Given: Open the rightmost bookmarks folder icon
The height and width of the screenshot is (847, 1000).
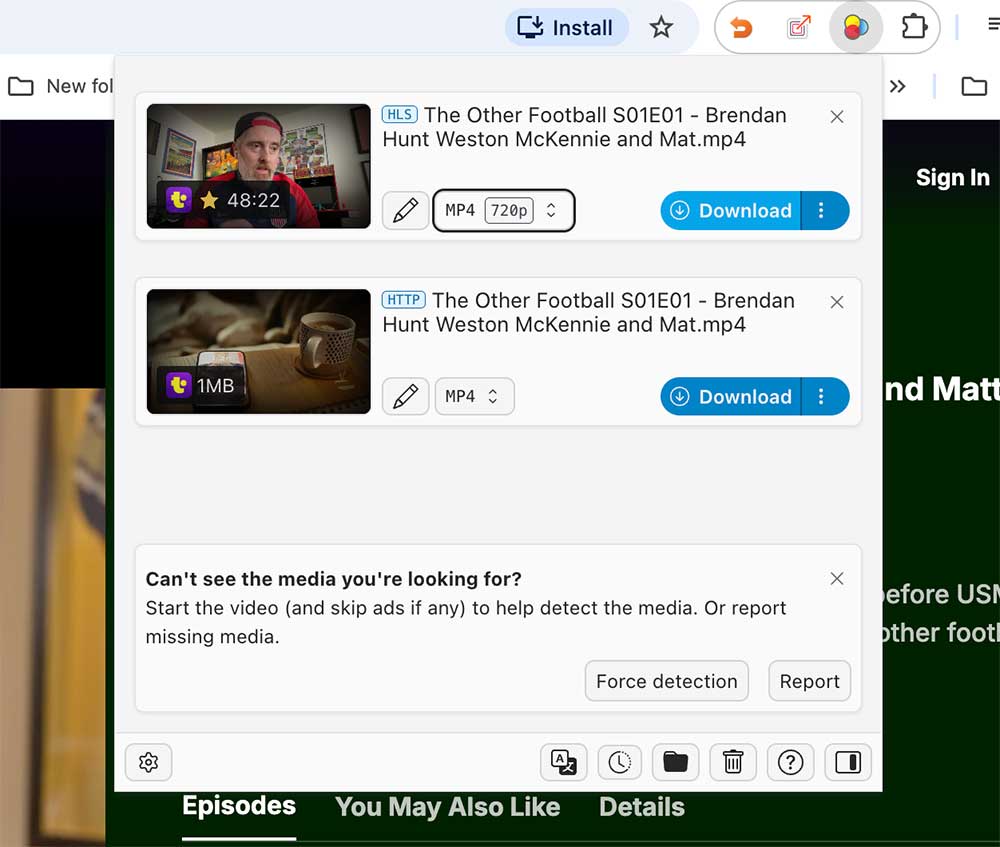Looking at the screenshot, I should coord(974,86).
